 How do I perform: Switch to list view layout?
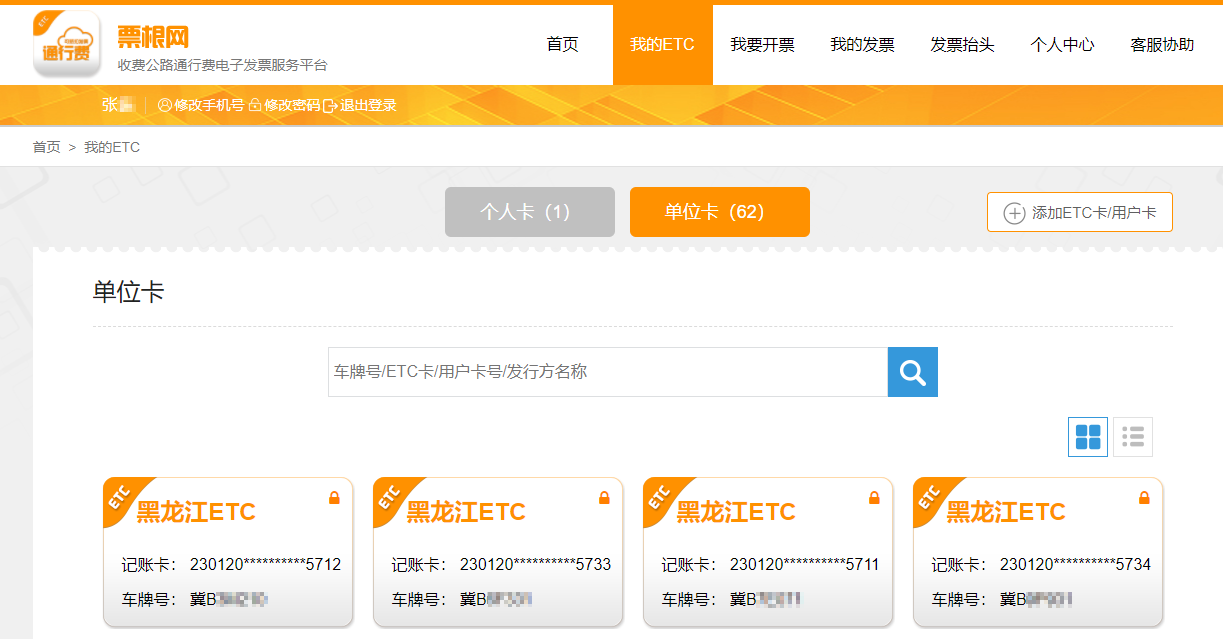tap(1133, 437)
